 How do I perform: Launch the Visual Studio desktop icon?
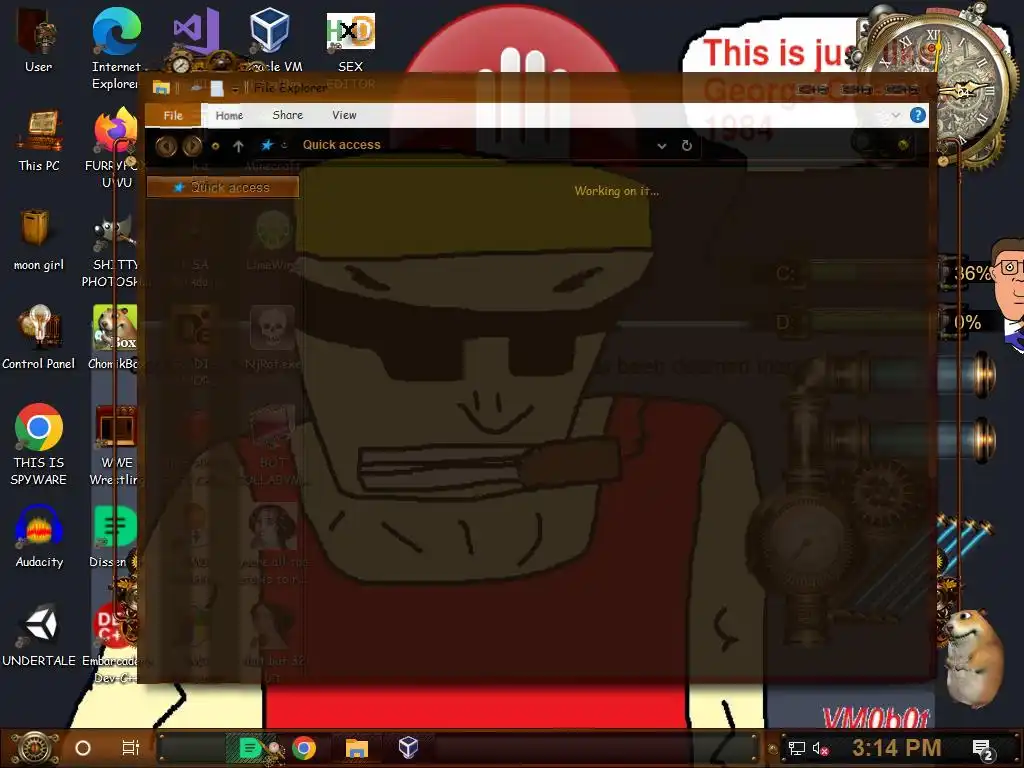195,33
